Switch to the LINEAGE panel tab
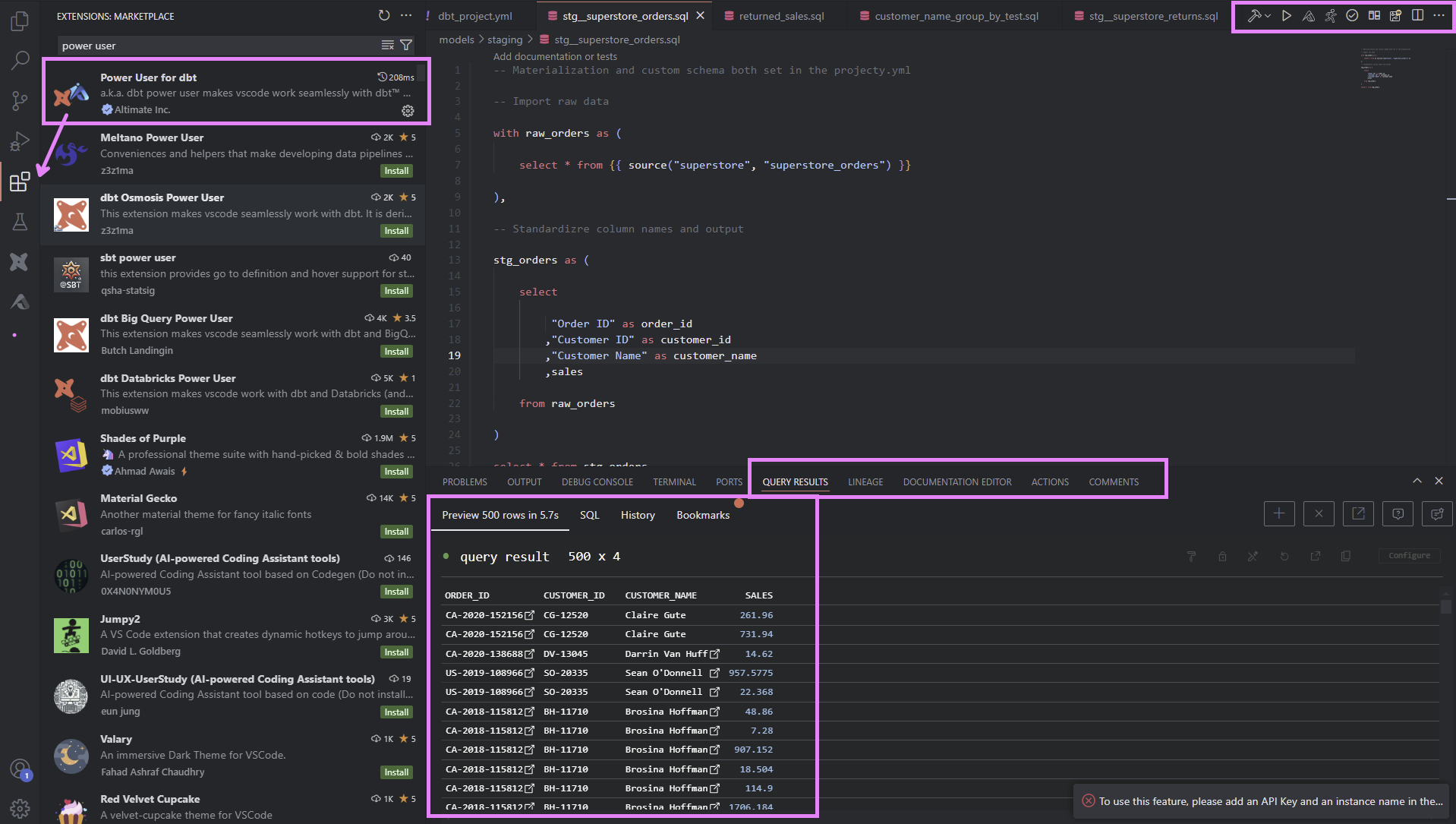Image resolution: width=1456 pixels, height=824 pixels. click(x=865, y=481)
